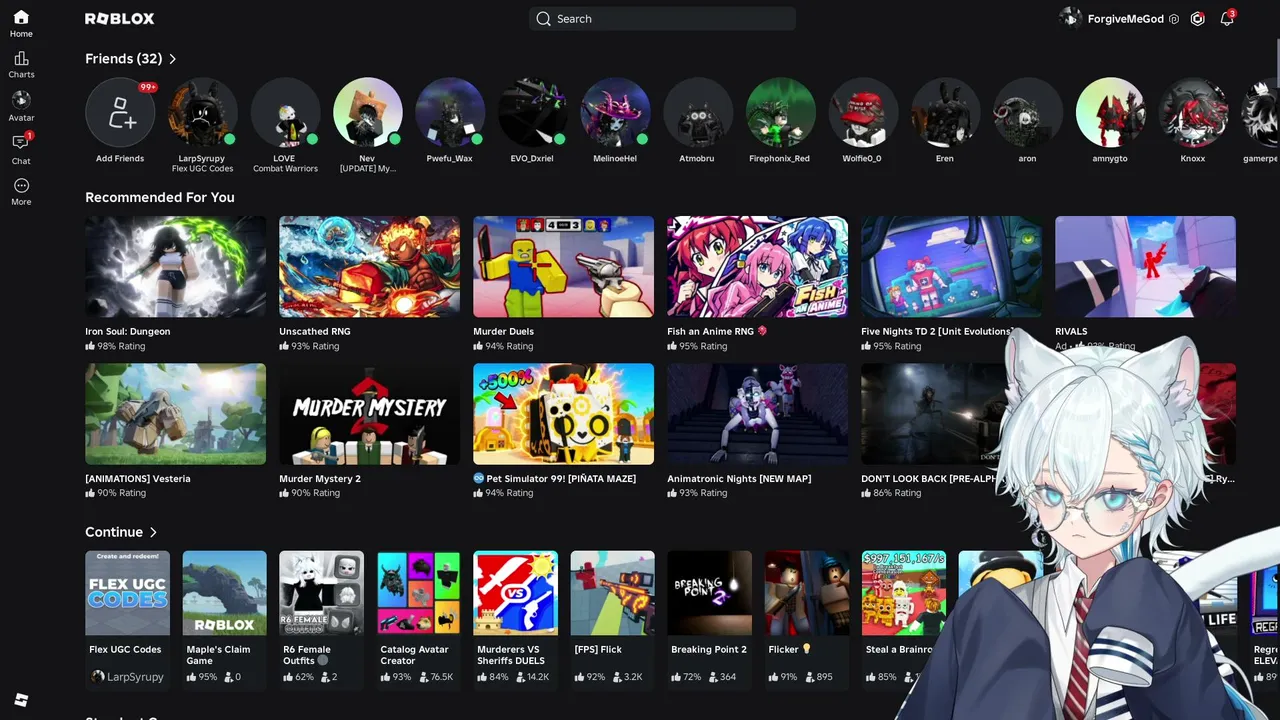Open Charts from the sidebar
Viewport: 1280px width, 720px height.
[x=21, y=59]
